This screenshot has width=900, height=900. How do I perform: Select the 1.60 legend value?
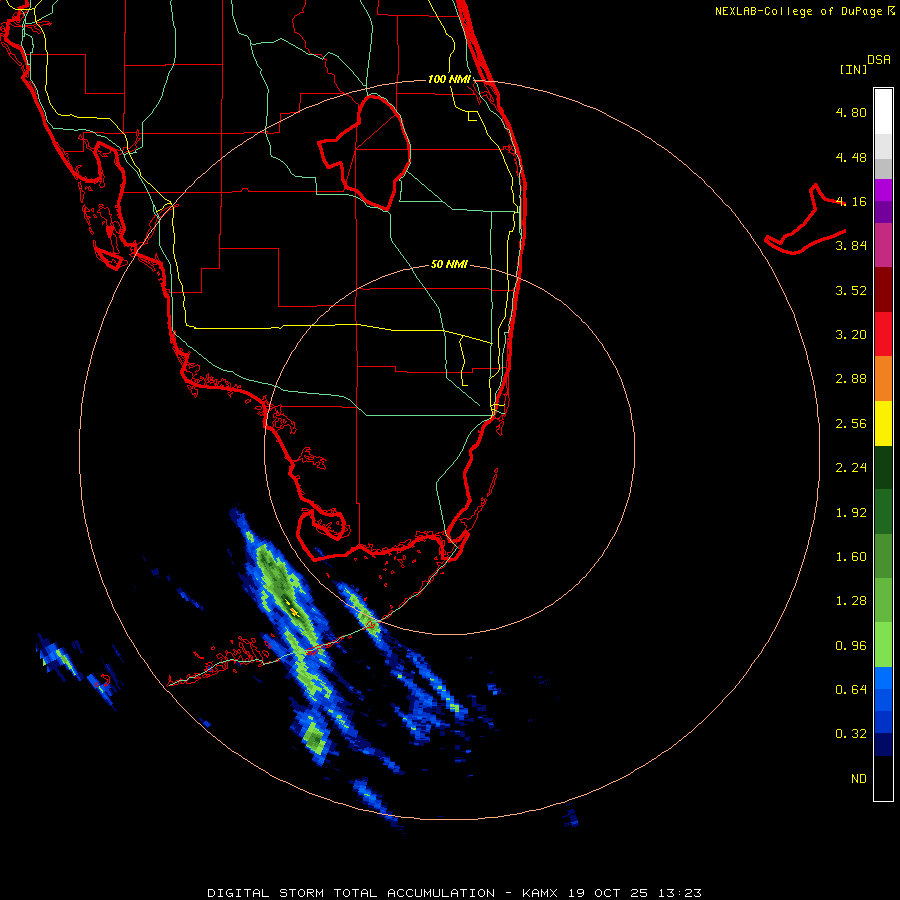pos(851,557)
